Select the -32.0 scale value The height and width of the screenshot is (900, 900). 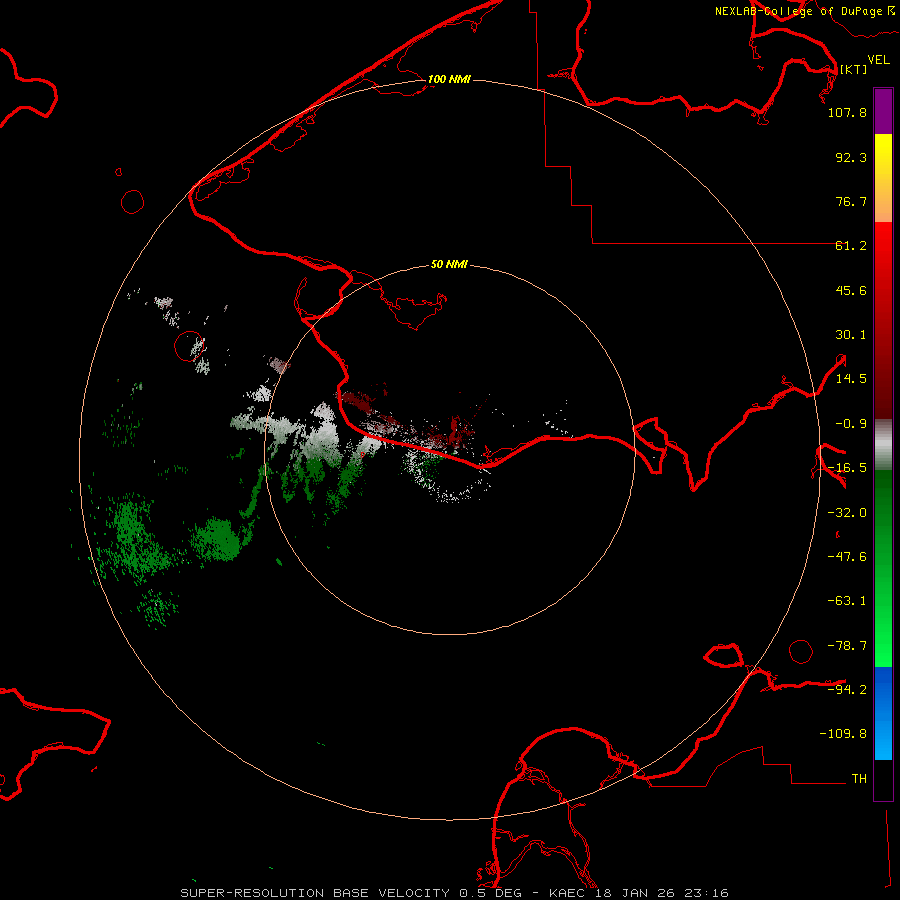tap(847, 513)
